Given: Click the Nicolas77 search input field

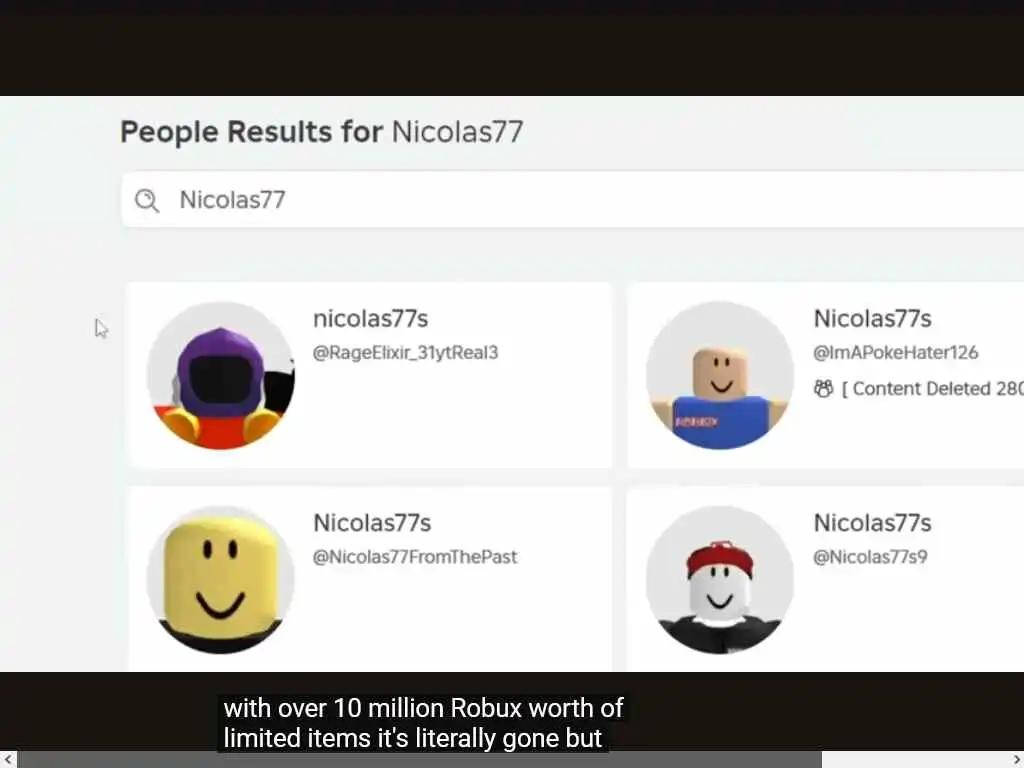Looking at the screenshot, I should click(x=573, y=200).
